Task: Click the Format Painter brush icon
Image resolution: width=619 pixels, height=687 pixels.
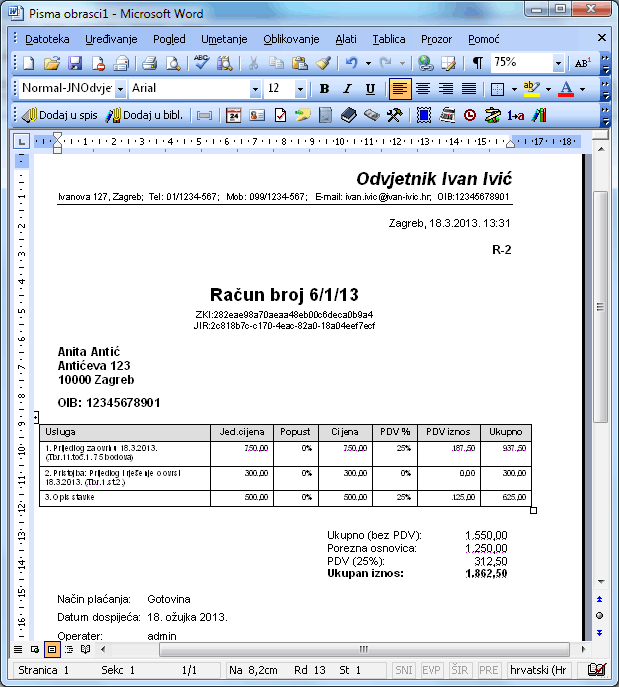Action: coord(322,63)
